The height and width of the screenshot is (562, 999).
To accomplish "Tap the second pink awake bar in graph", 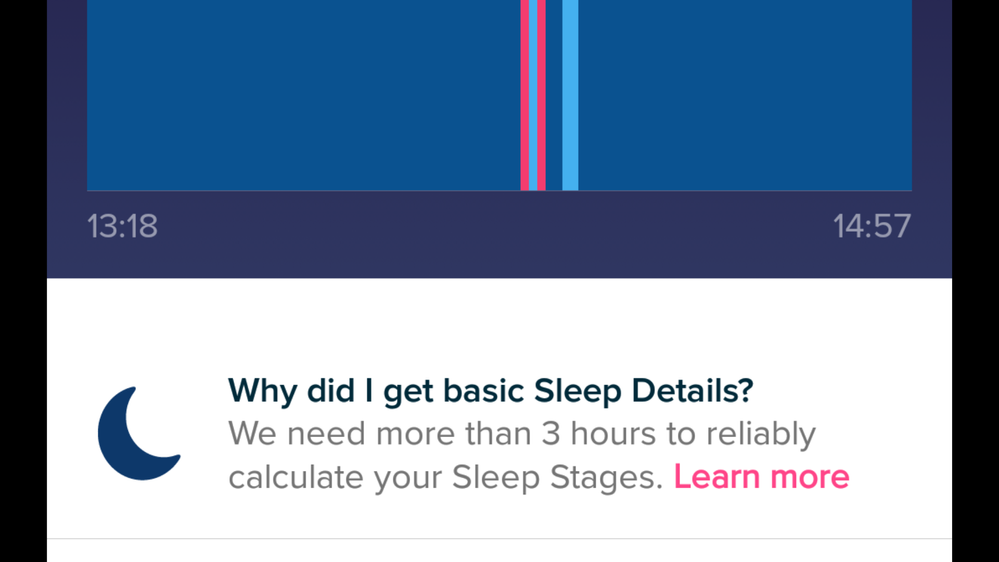I will point(542,95).
